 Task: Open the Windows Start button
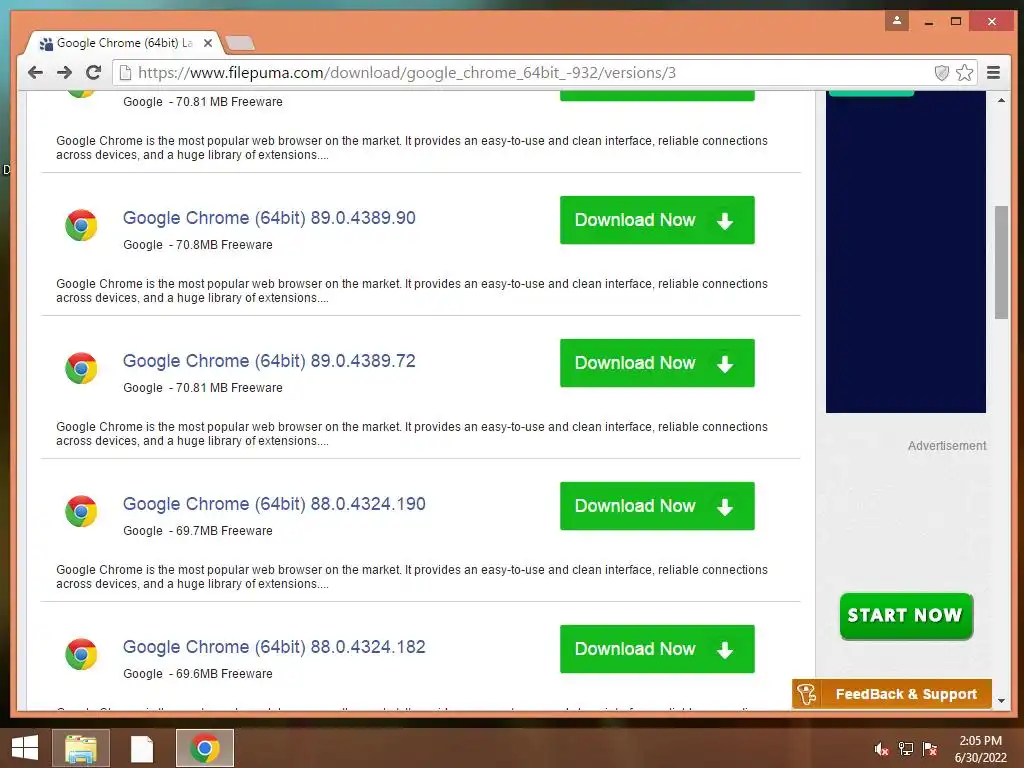click(x=24, y=748)
